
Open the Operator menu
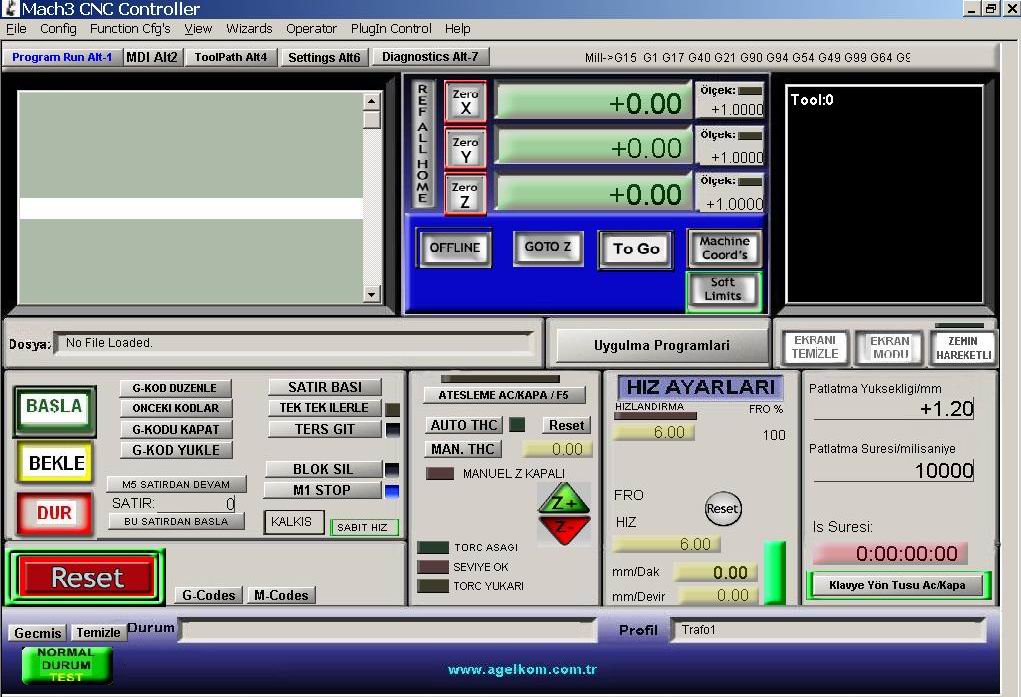311,29
